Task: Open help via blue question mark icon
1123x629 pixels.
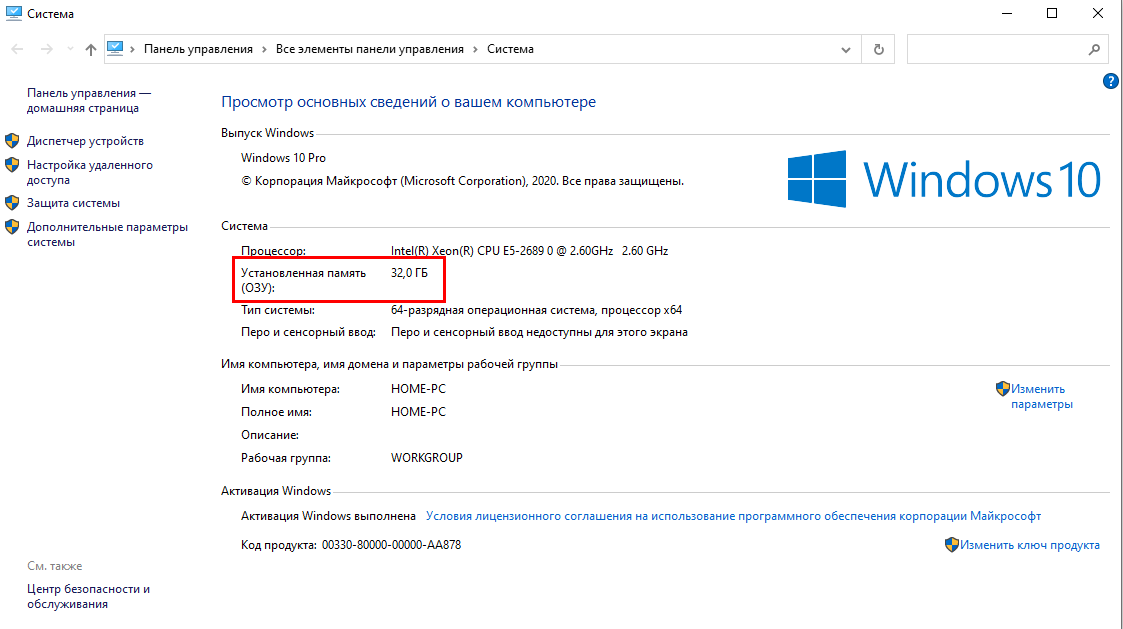Action: [1111, 81]
